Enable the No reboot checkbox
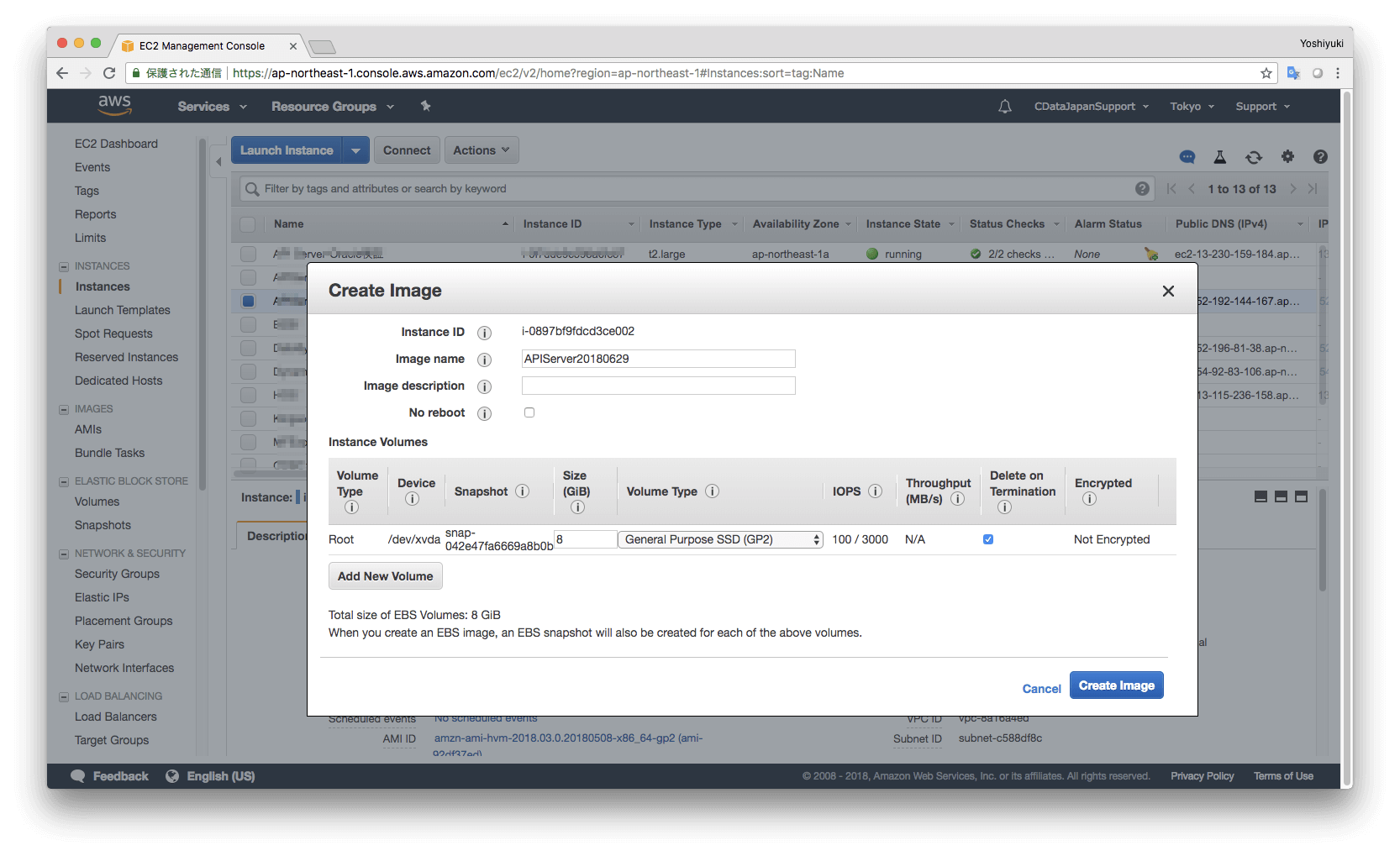Screen dimensions: 1400x856 (x=529, y=412)
